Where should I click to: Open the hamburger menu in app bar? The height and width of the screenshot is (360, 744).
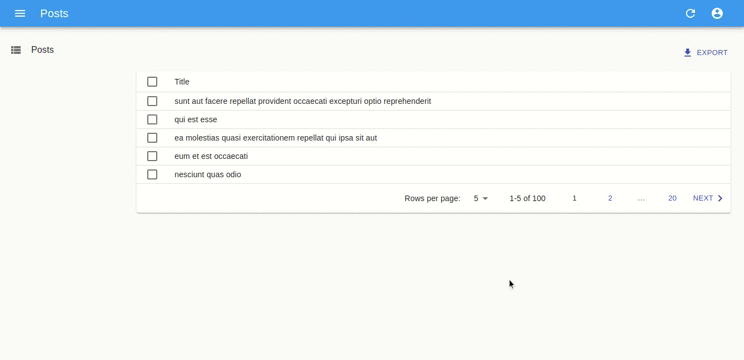[20, 13]
